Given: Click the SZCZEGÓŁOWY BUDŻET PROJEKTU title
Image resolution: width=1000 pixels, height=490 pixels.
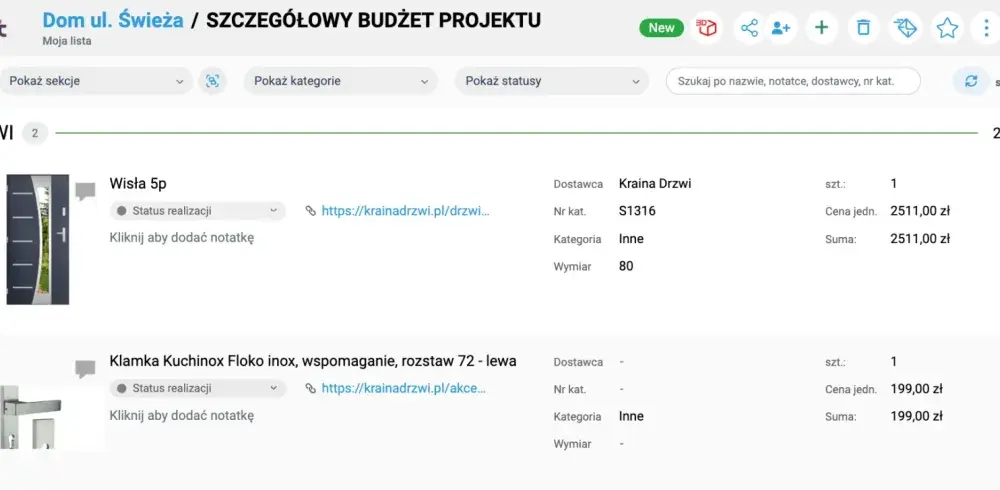Looking at the screenshot, I should [374, 20].
